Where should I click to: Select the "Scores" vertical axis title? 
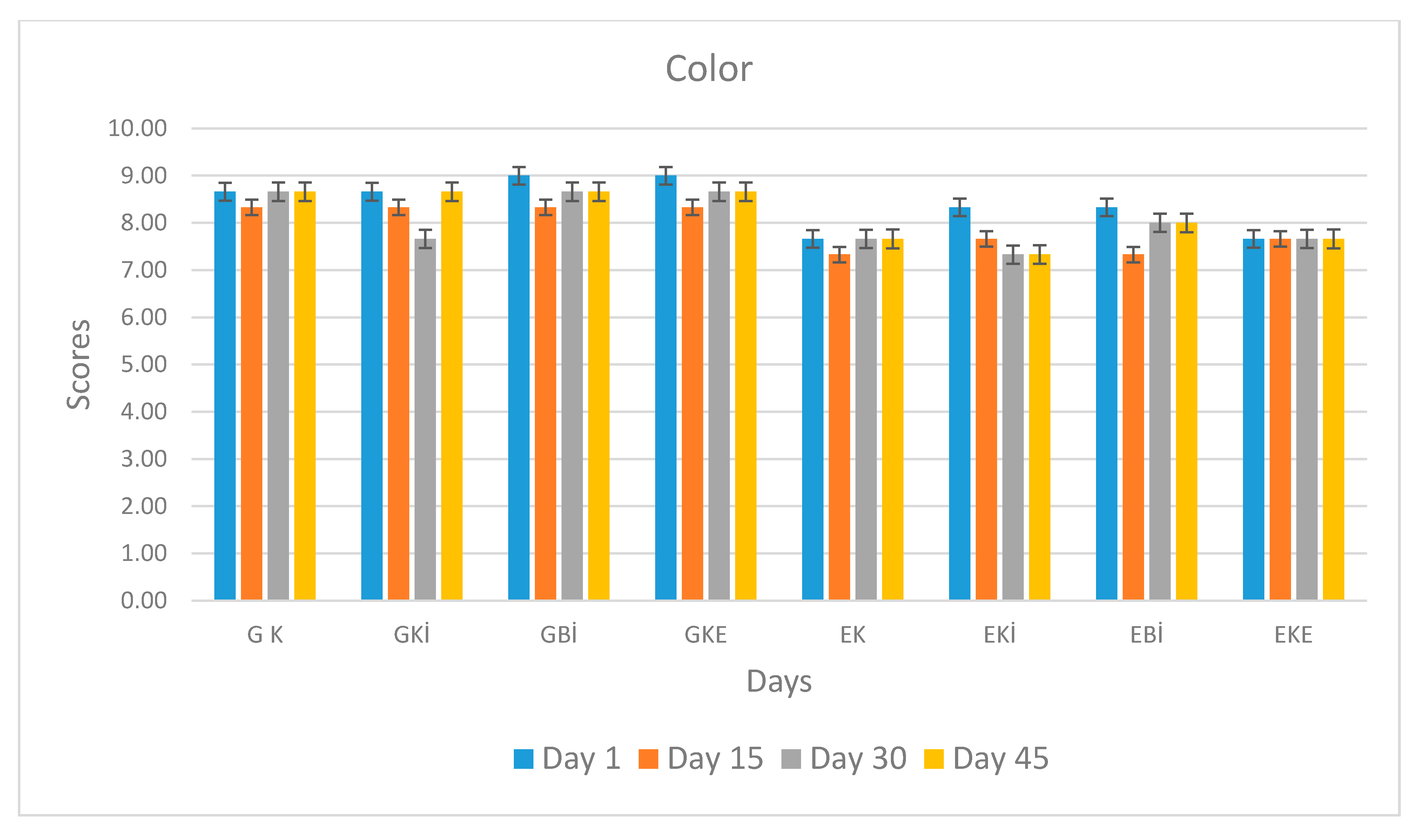pyautogui.click(x=79, y=365)
